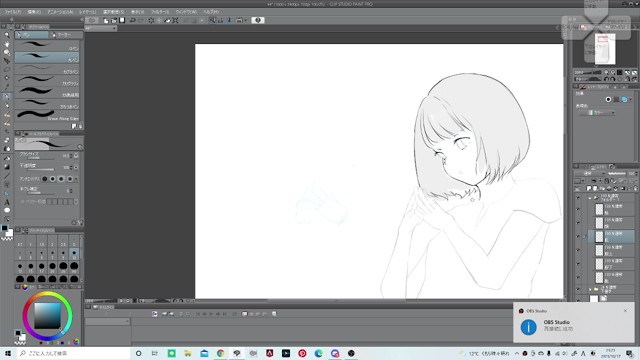
Task: Open the timeline selection dropdown
Action: pos(108,322)
